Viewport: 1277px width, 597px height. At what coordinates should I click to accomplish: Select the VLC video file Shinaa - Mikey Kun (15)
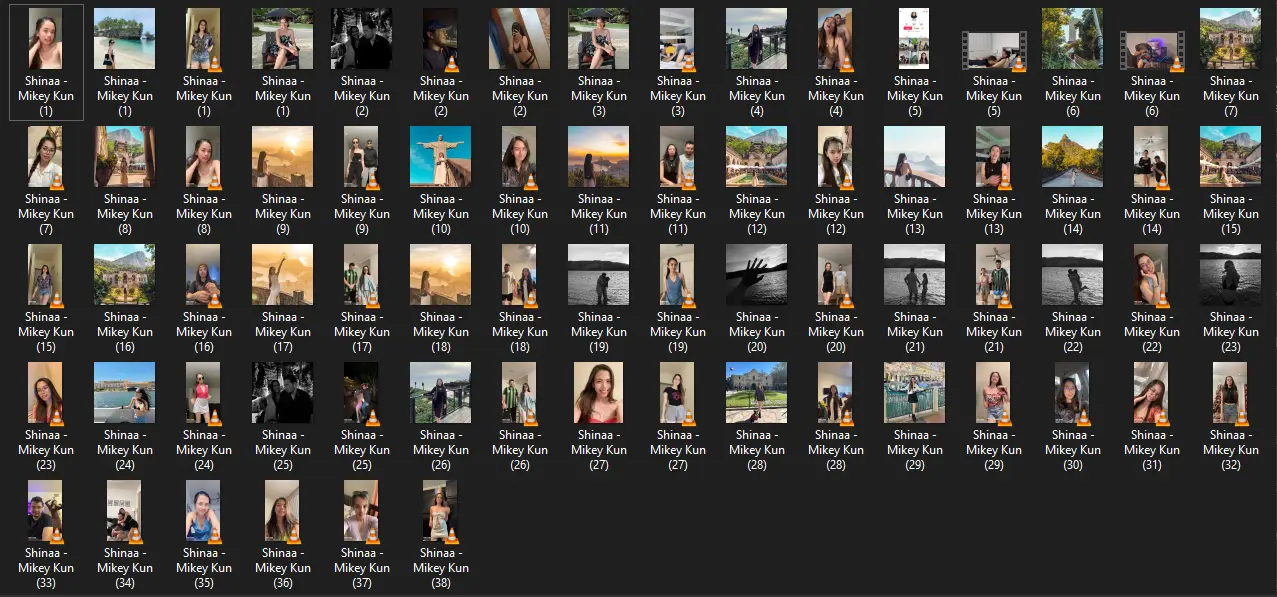tap(45, 275)
